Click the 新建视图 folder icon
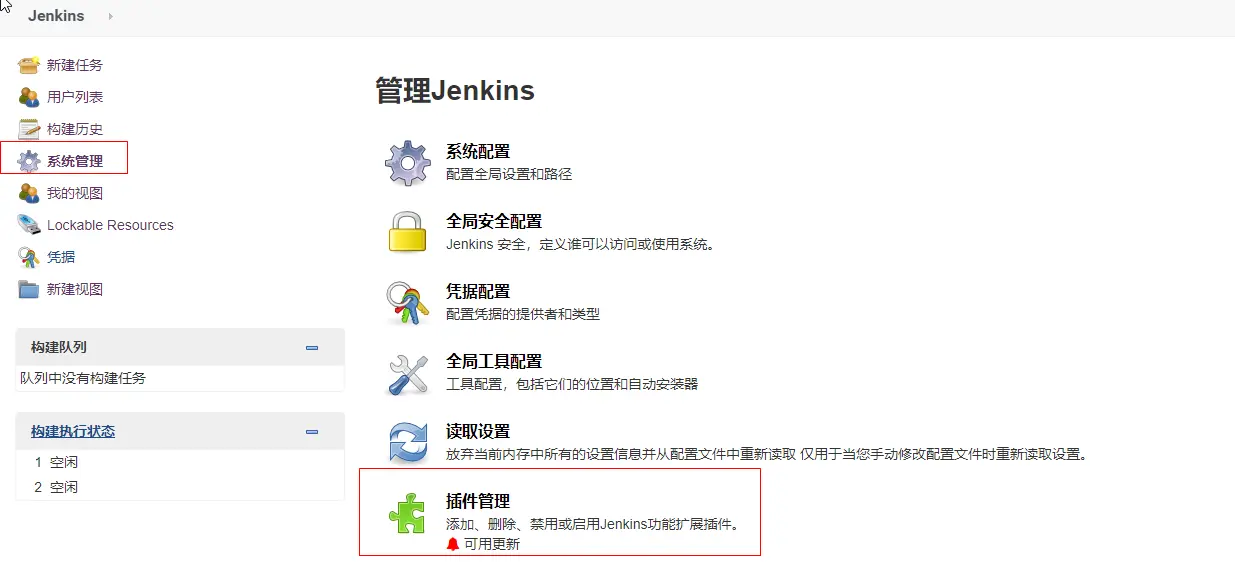This screenshot has width=1235, height=562. [29, 289]
